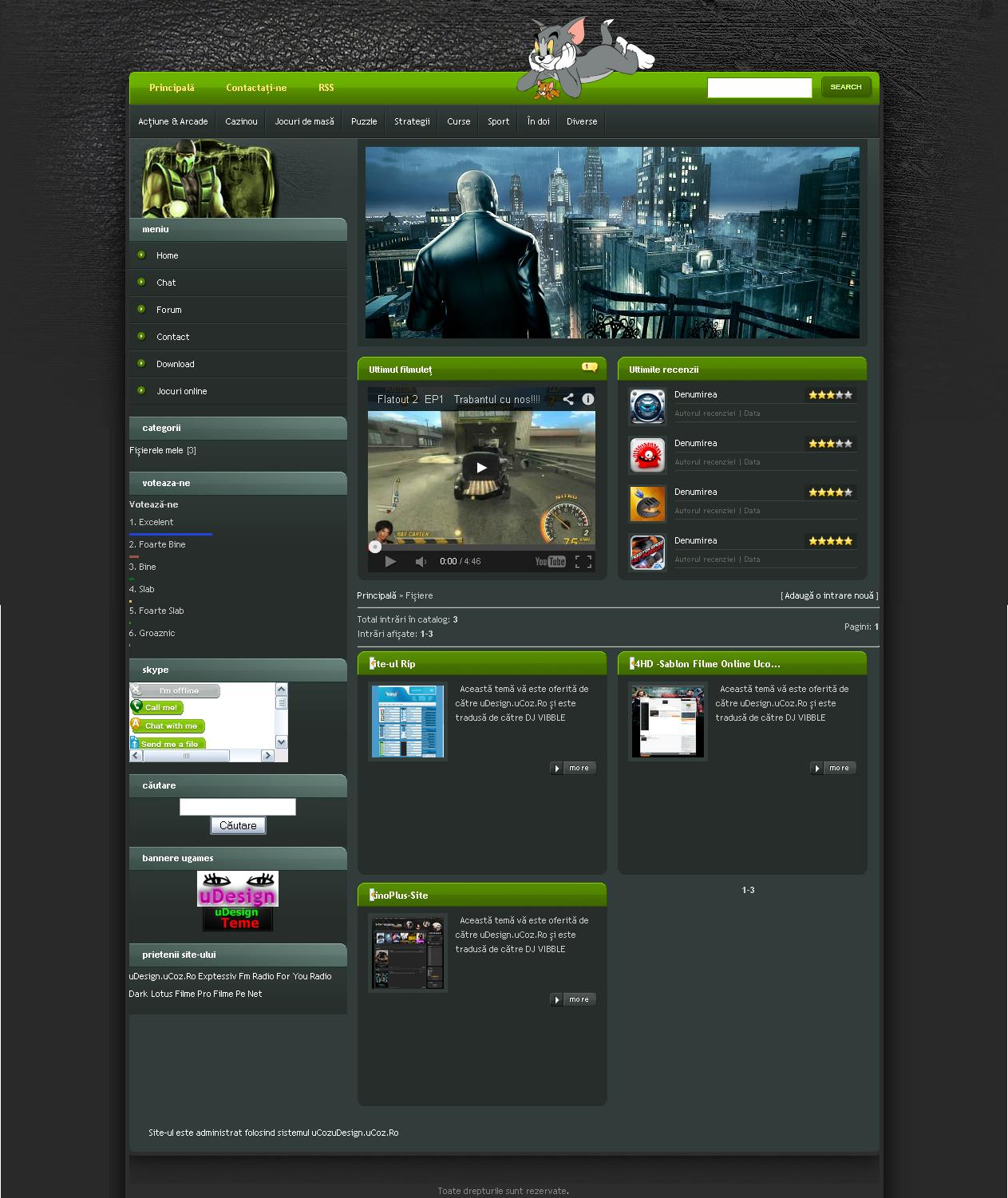Click the Contact menu bullet icon

coord(141,336)
